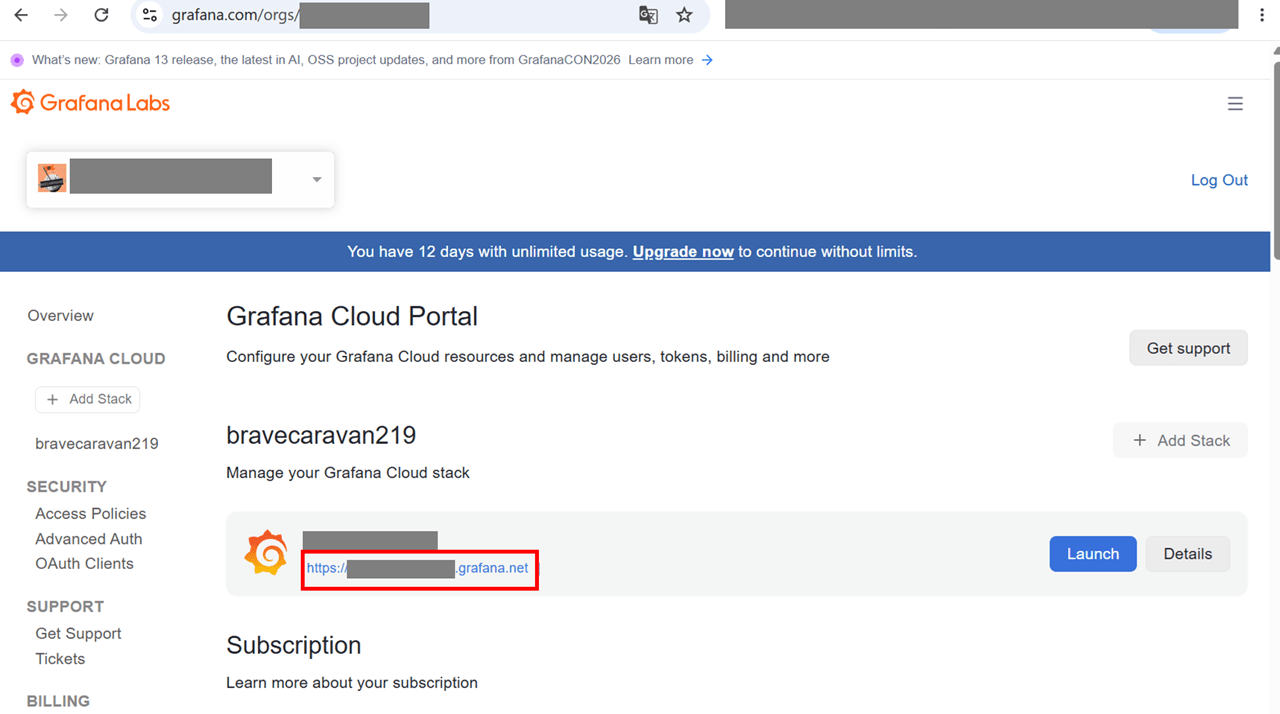Screen dimensions: 1280x714
Task: Click the BILLING sidebar section label
Action: click(x=58, y=702)
